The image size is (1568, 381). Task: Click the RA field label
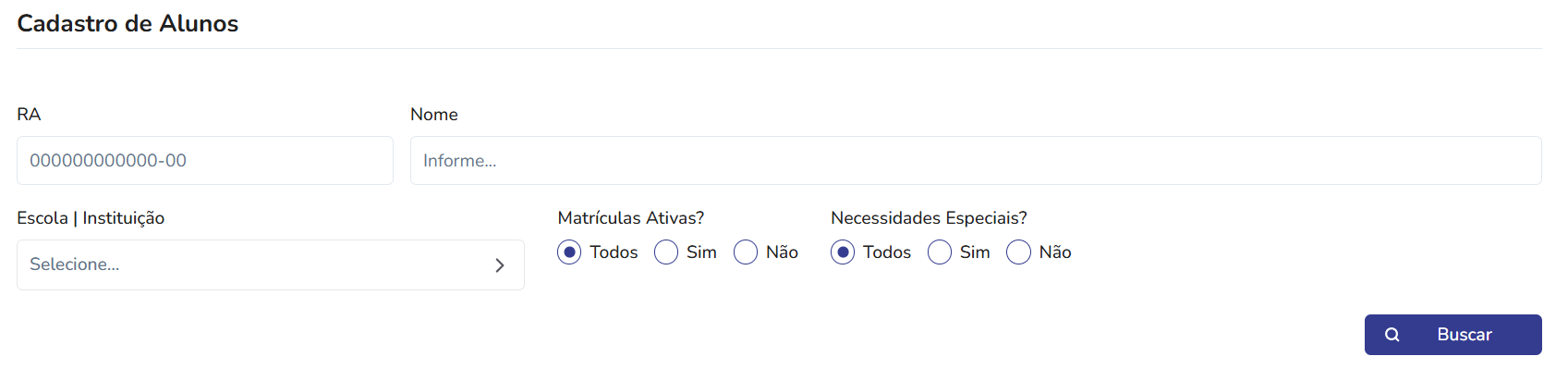tap(29, 115)
